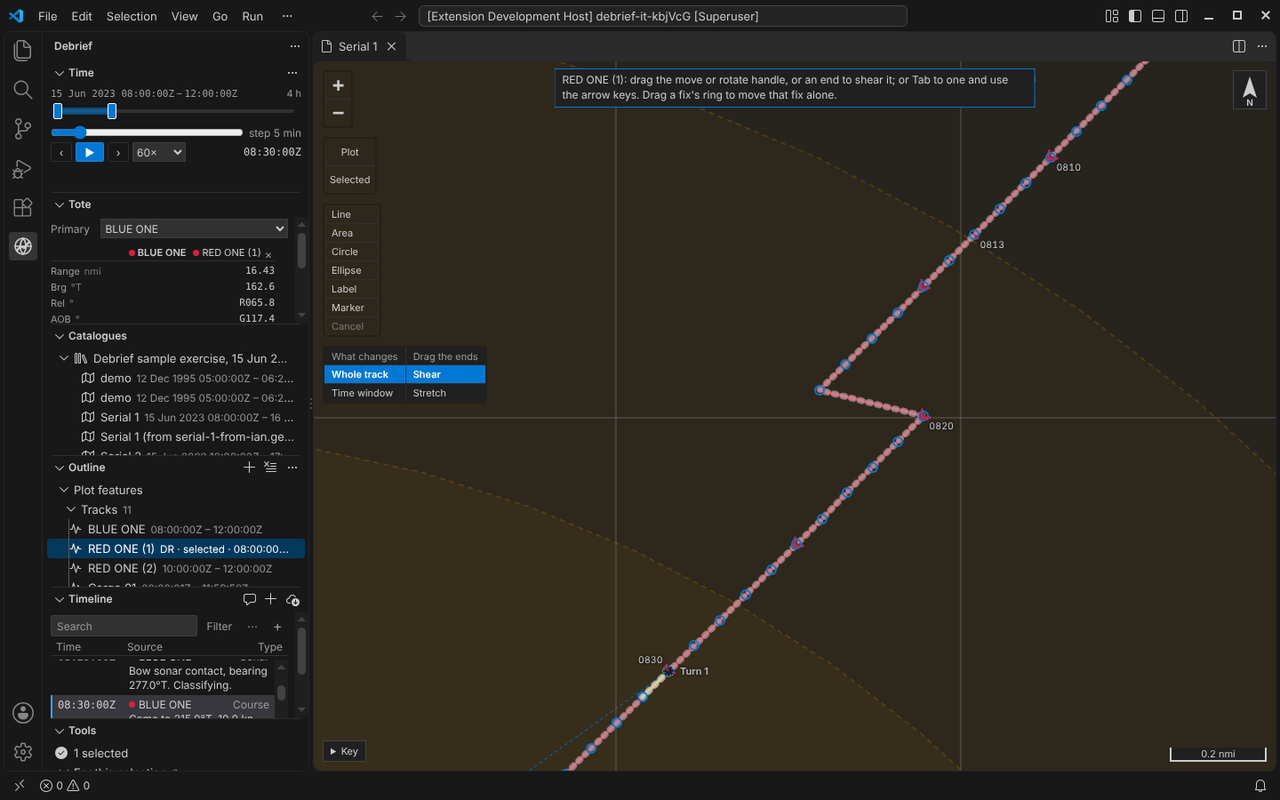Play the time animation
Viewport: 1280px width, 800px height.
tap(90, 152)
